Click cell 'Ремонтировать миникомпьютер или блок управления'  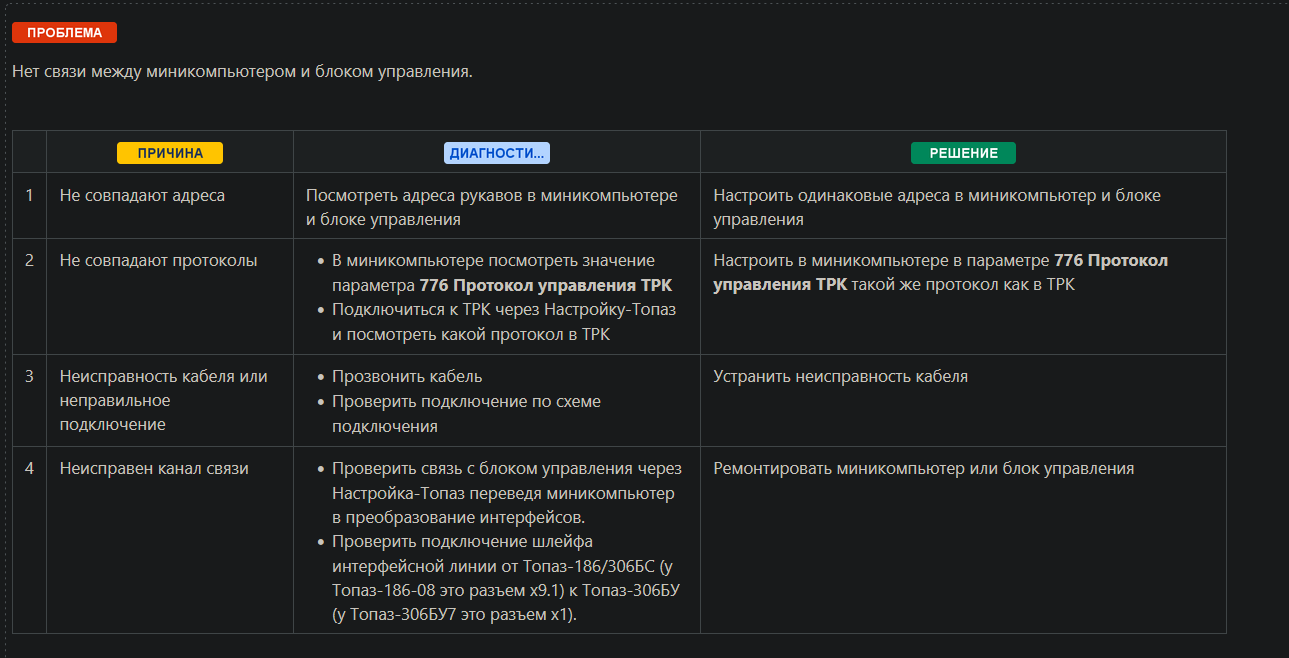(x=963, y=539)
